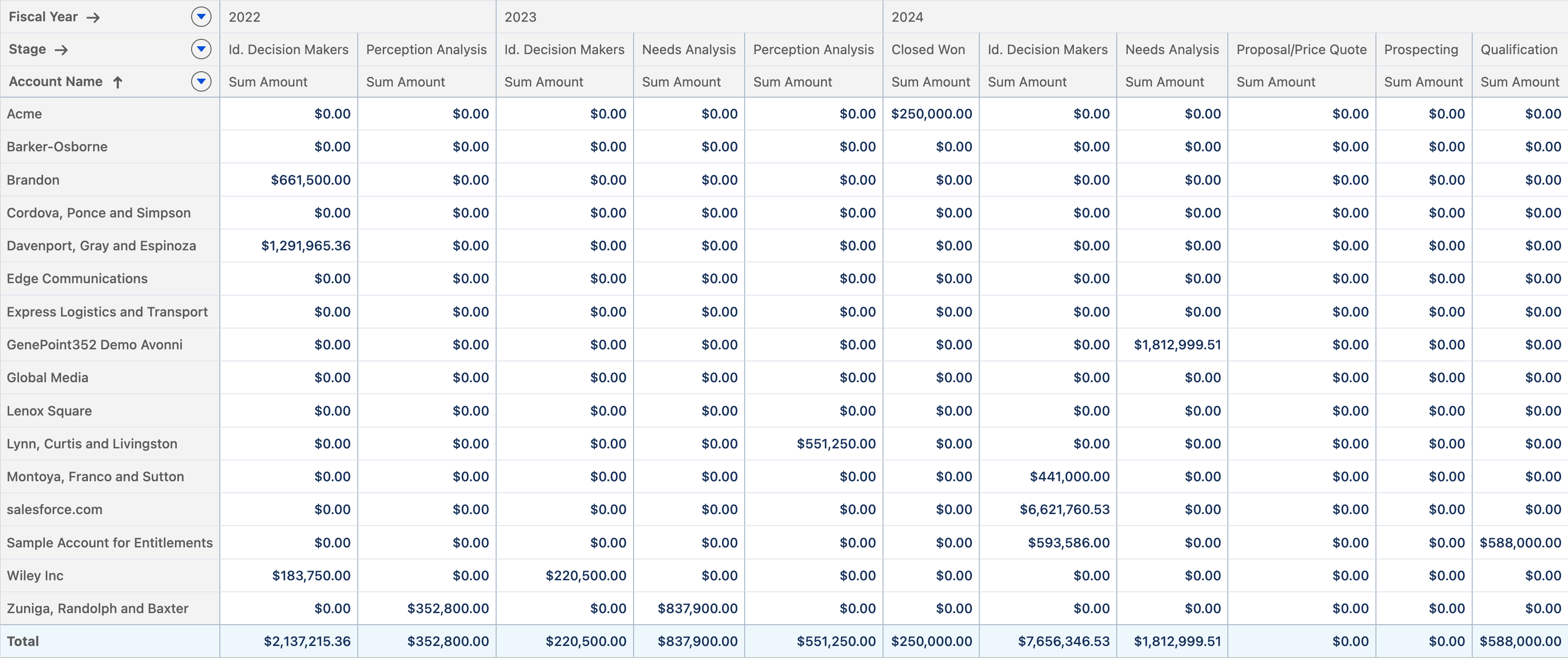Open the $6,621,760.53 salesforce.com amount
Image resolution: width=1568 pixels, height=658 pixels.
click(1064, 509)
